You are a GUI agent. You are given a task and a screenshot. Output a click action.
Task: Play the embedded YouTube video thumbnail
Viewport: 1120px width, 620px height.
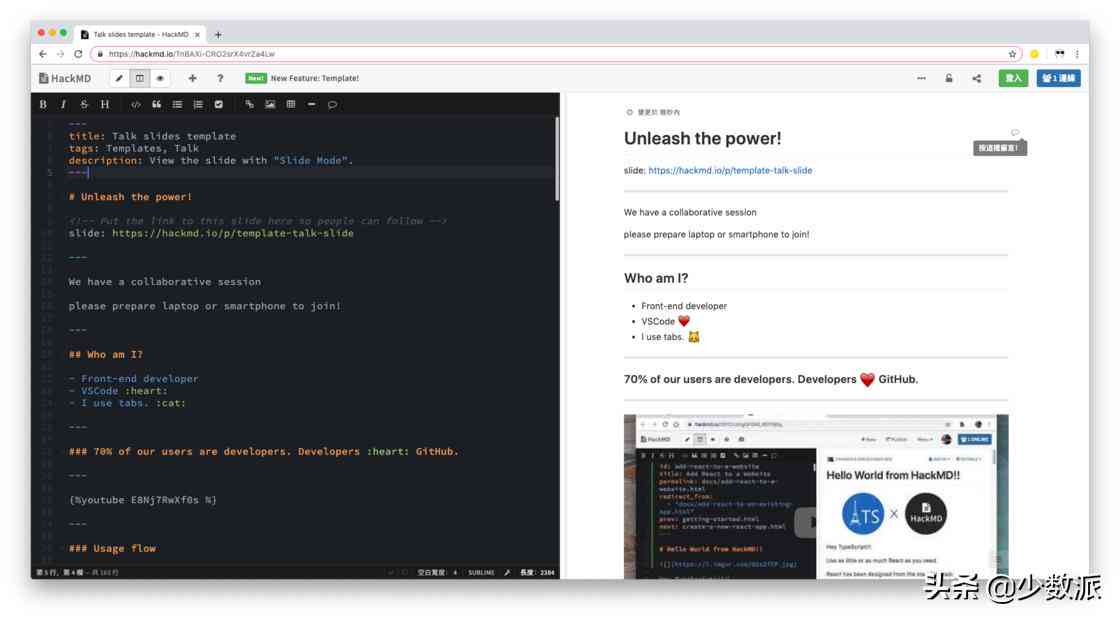(816, 496)
